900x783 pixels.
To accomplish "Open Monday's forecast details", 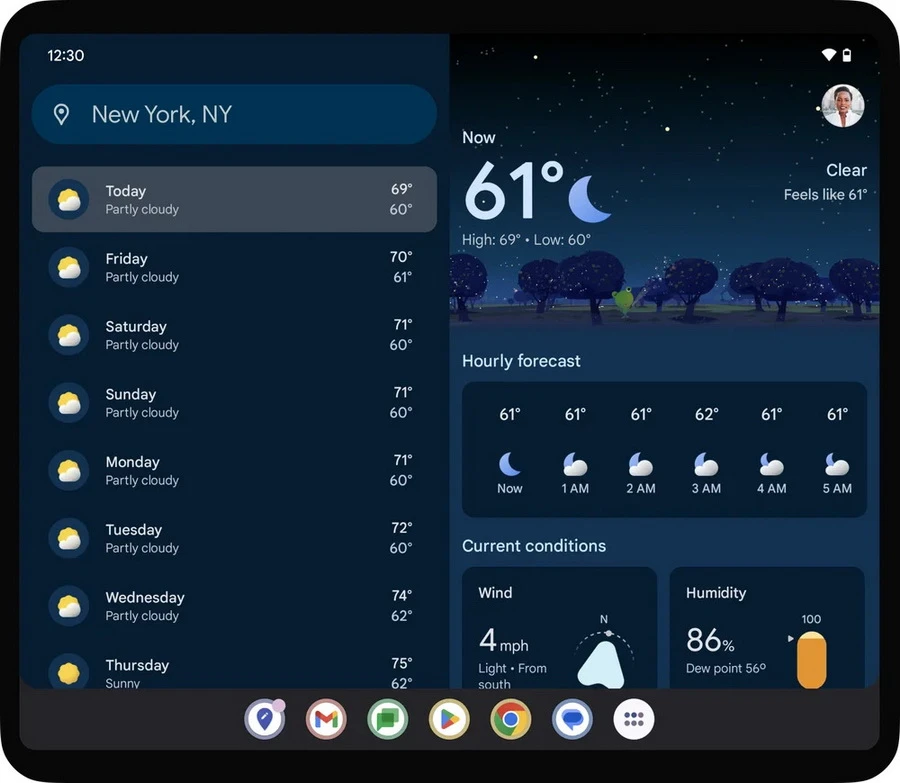I will click(234, 471).
